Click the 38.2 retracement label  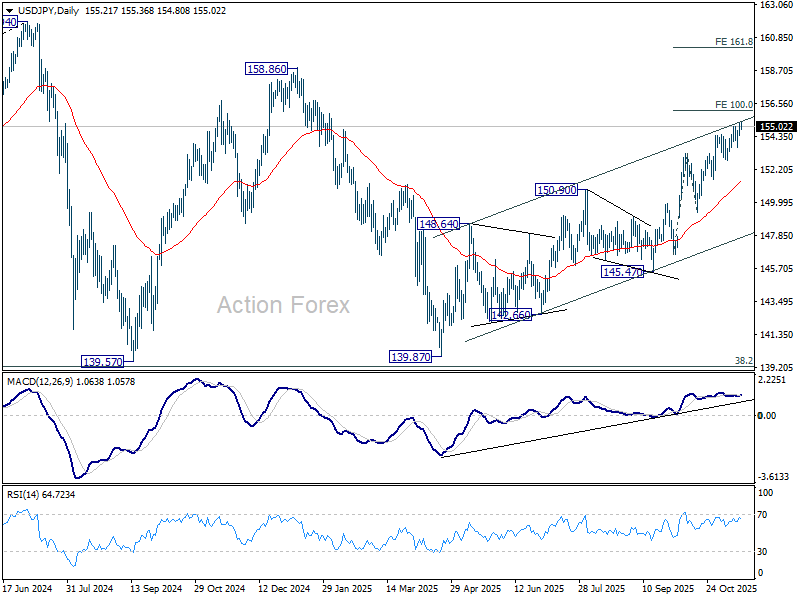(743, 361)
